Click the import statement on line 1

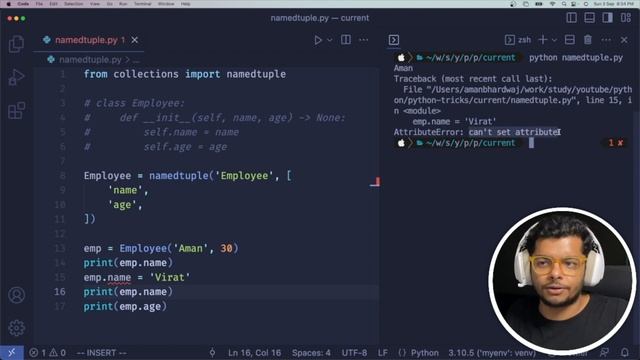[x=184, y=74]
